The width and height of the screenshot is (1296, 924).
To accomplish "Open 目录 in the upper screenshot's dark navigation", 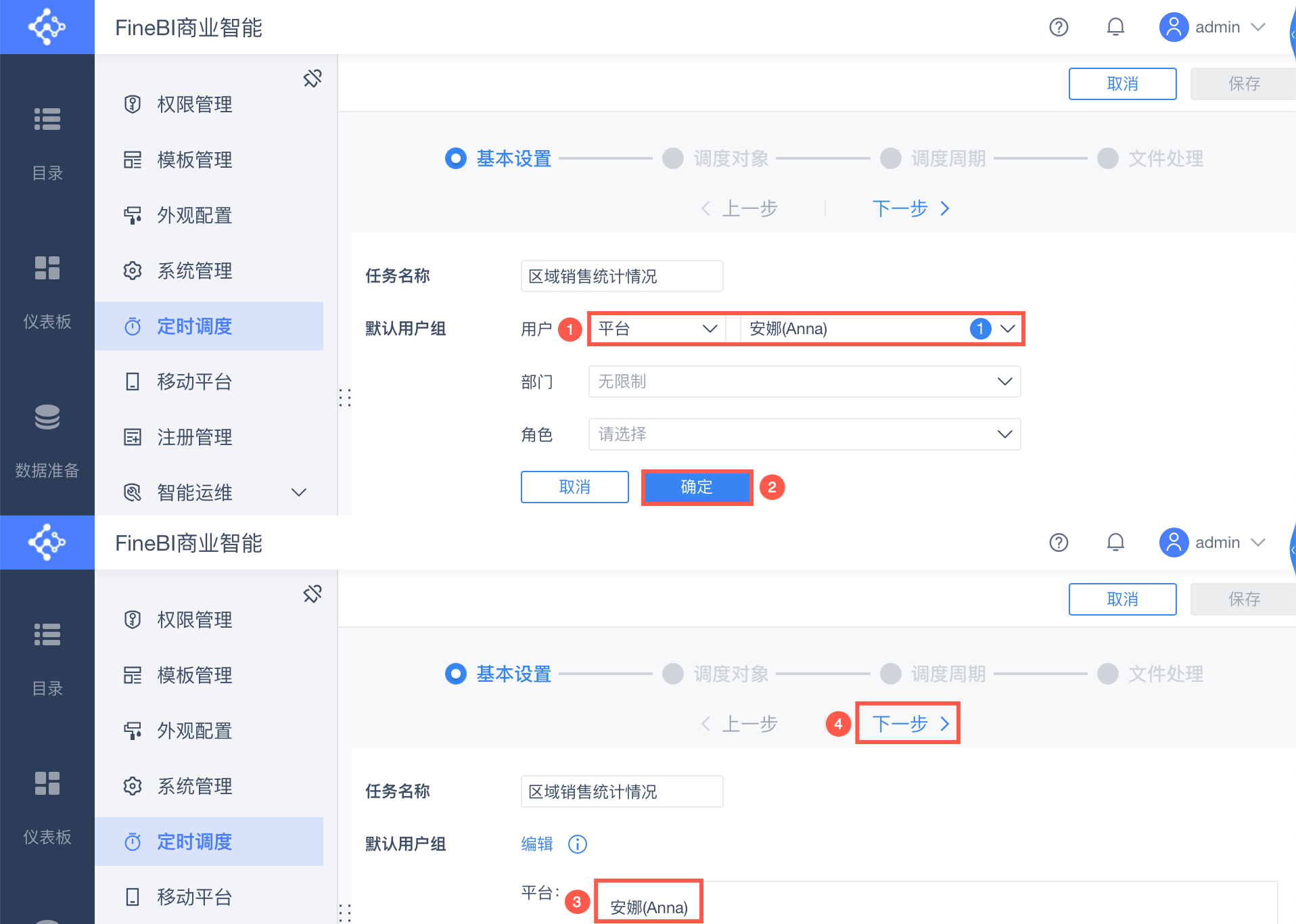I will [47, 143].
